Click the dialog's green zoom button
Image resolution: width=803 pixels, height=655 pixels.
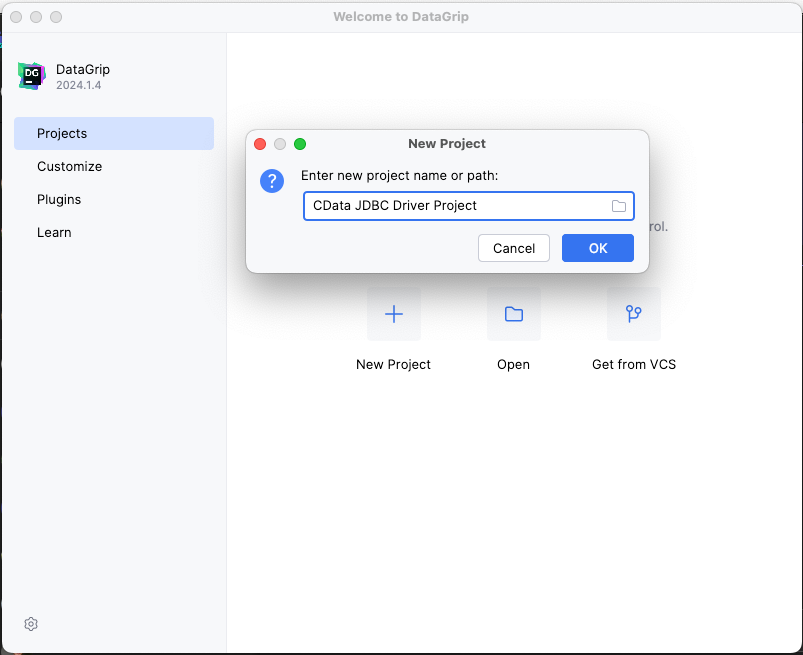[300, 144]
